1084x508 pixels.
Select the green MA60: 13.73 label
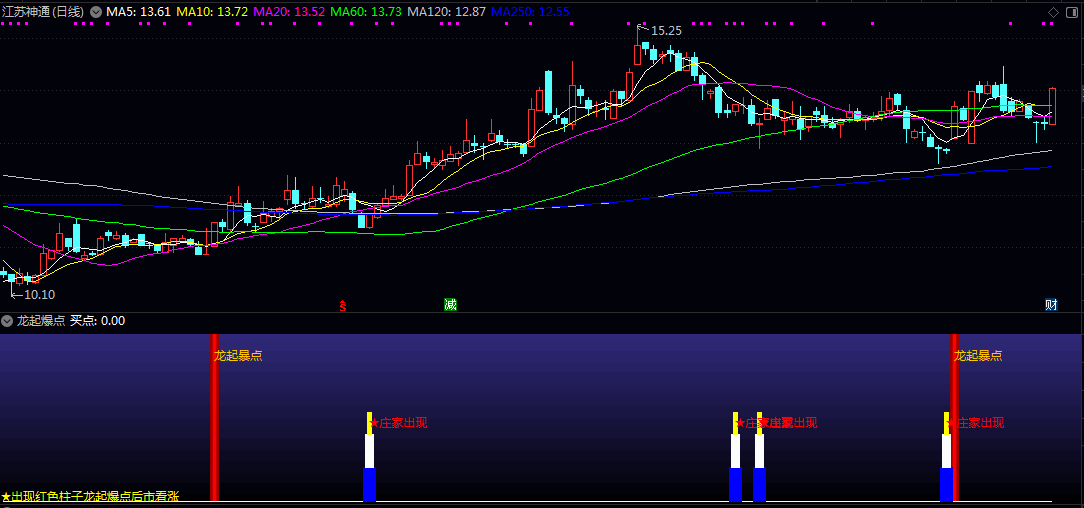[366, 12]
